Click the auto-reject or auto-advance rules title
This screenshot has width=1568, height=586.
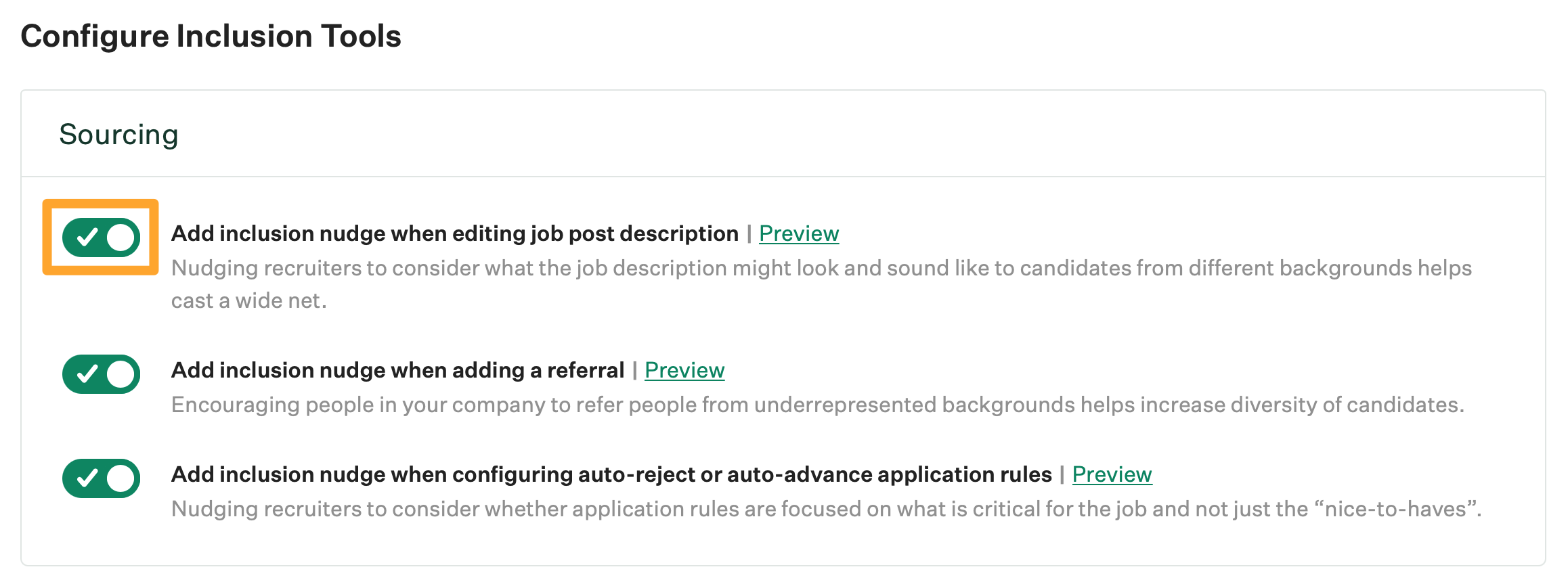[611, 474]
